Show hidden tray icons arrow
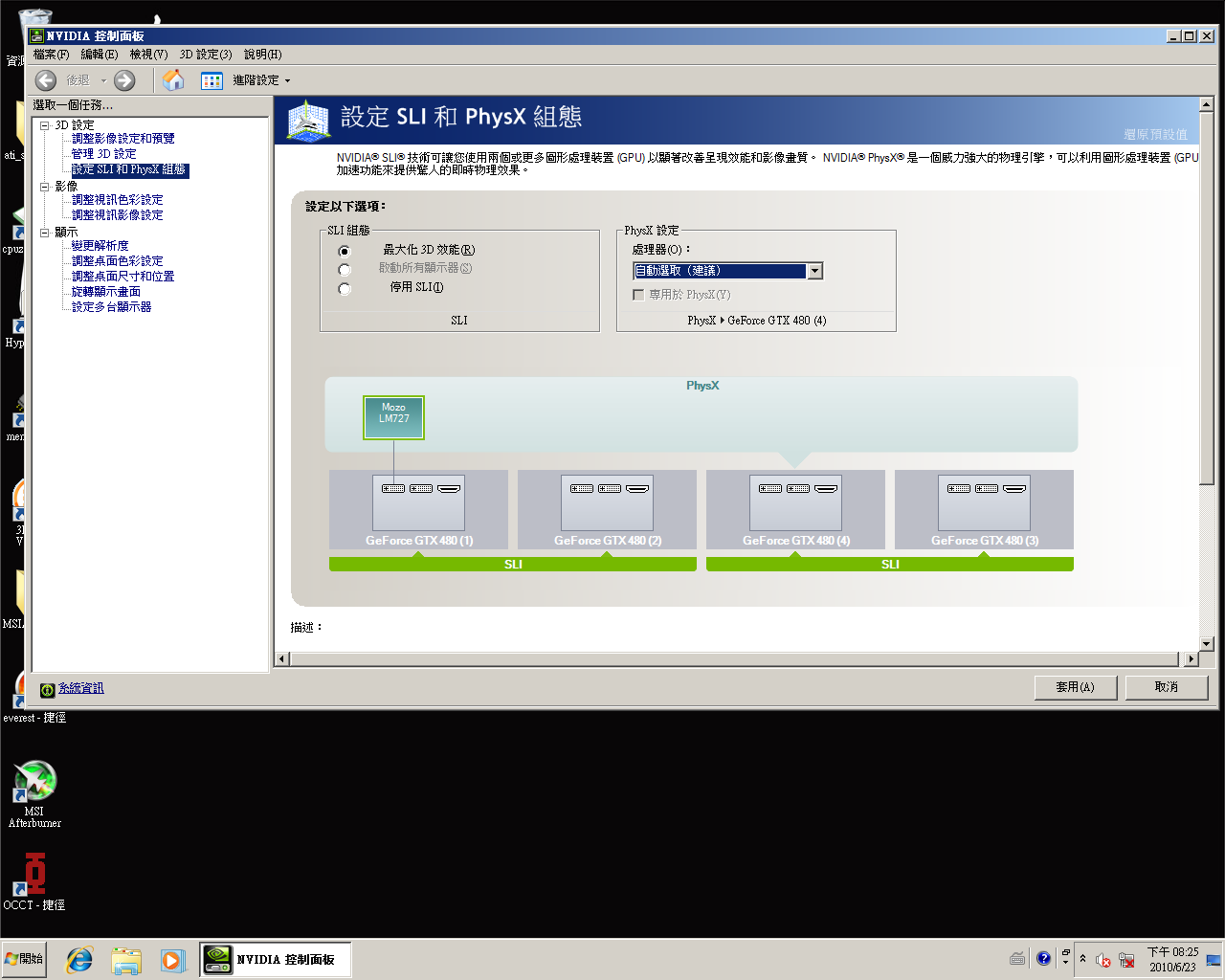Screen dimensions: 1225x980 click(x=1082, y=959)
